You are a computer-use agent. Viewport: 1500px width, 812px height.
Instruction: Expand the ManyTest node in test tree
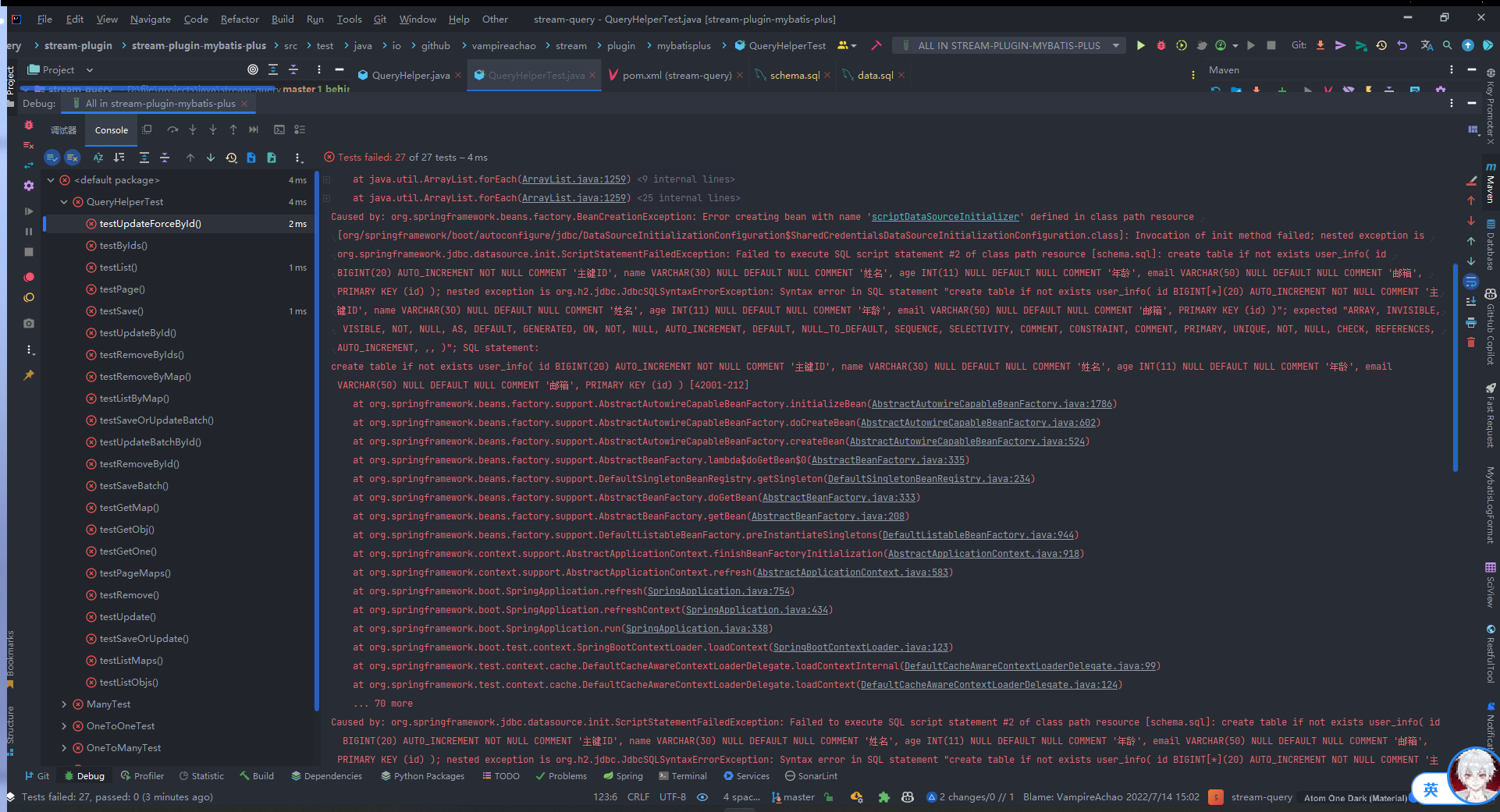click(64, 704)
